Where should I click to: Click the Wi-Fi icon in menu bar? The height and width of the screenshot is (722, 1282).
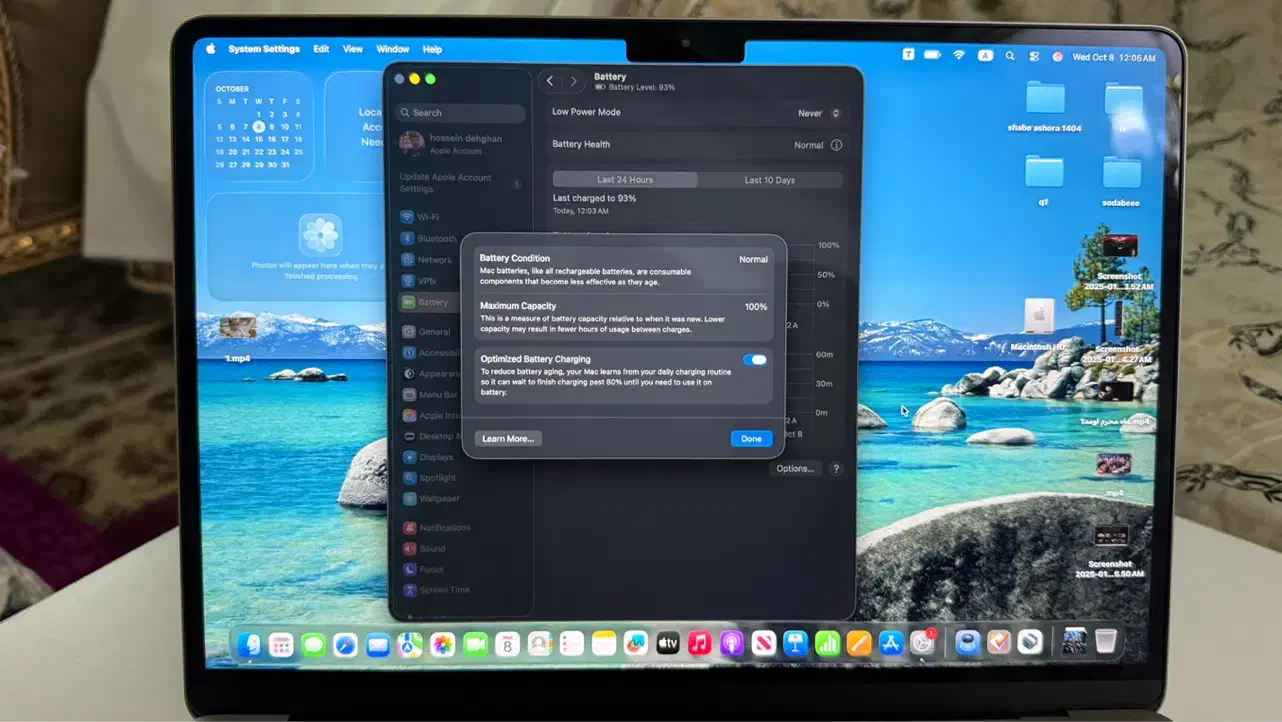pos(959,55)
